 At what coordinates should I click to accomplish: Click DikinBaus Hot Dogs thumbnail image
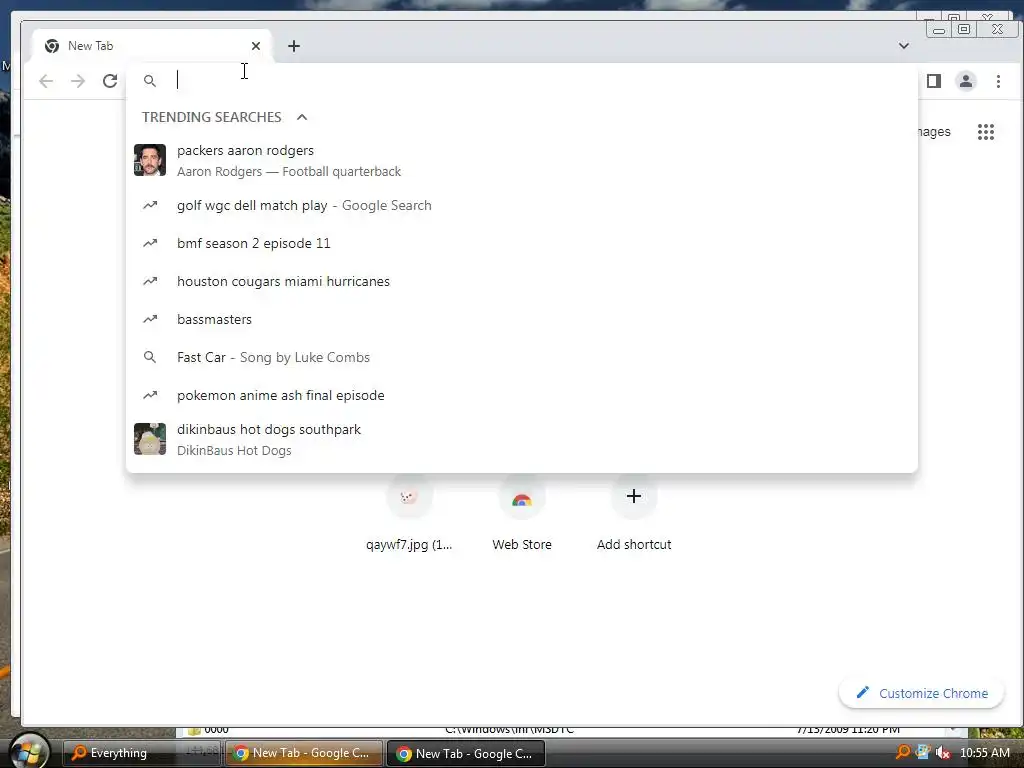[150, 439]
